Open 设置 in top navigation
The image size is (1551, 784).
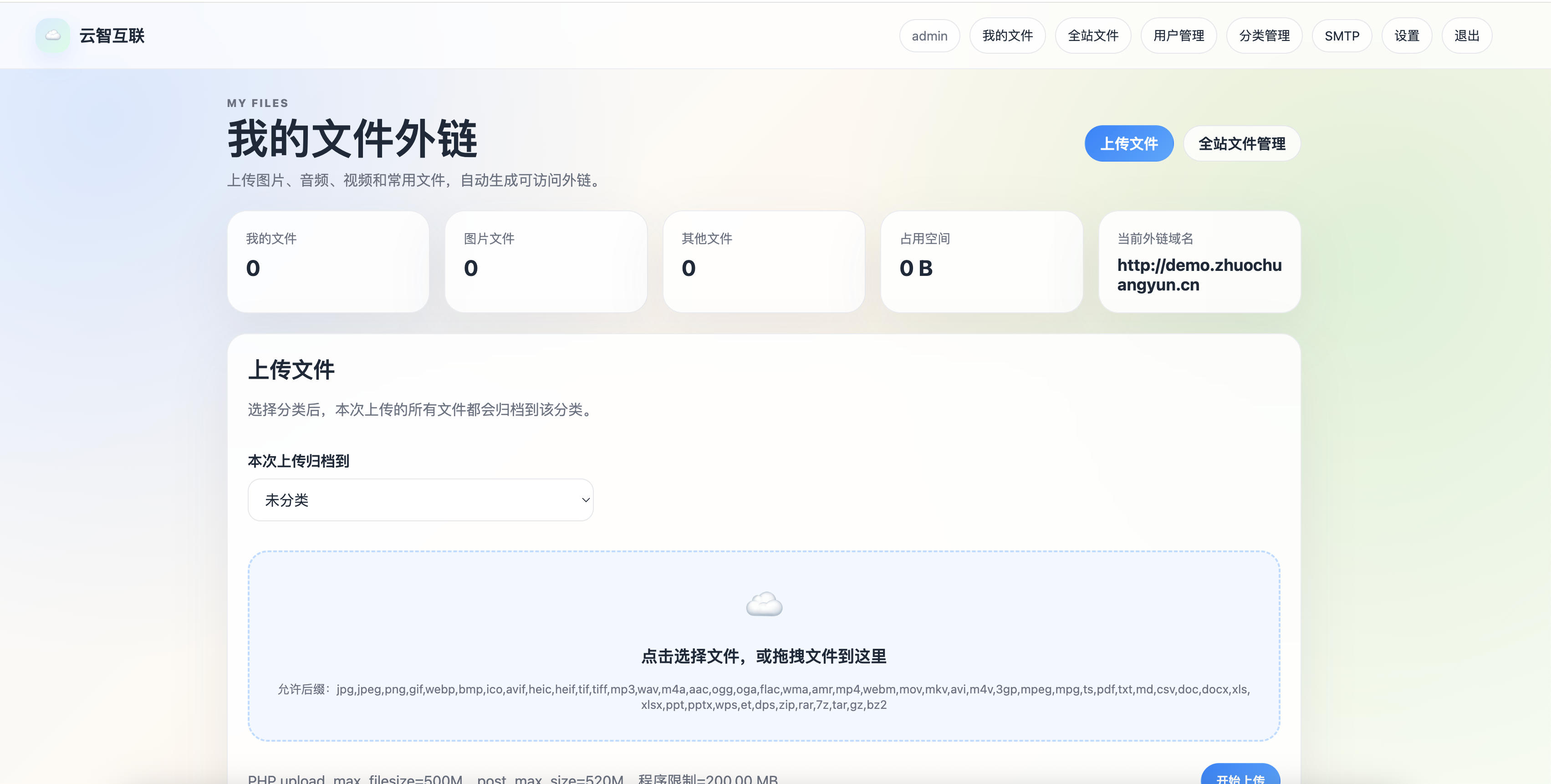click(x=1407, y=36)
